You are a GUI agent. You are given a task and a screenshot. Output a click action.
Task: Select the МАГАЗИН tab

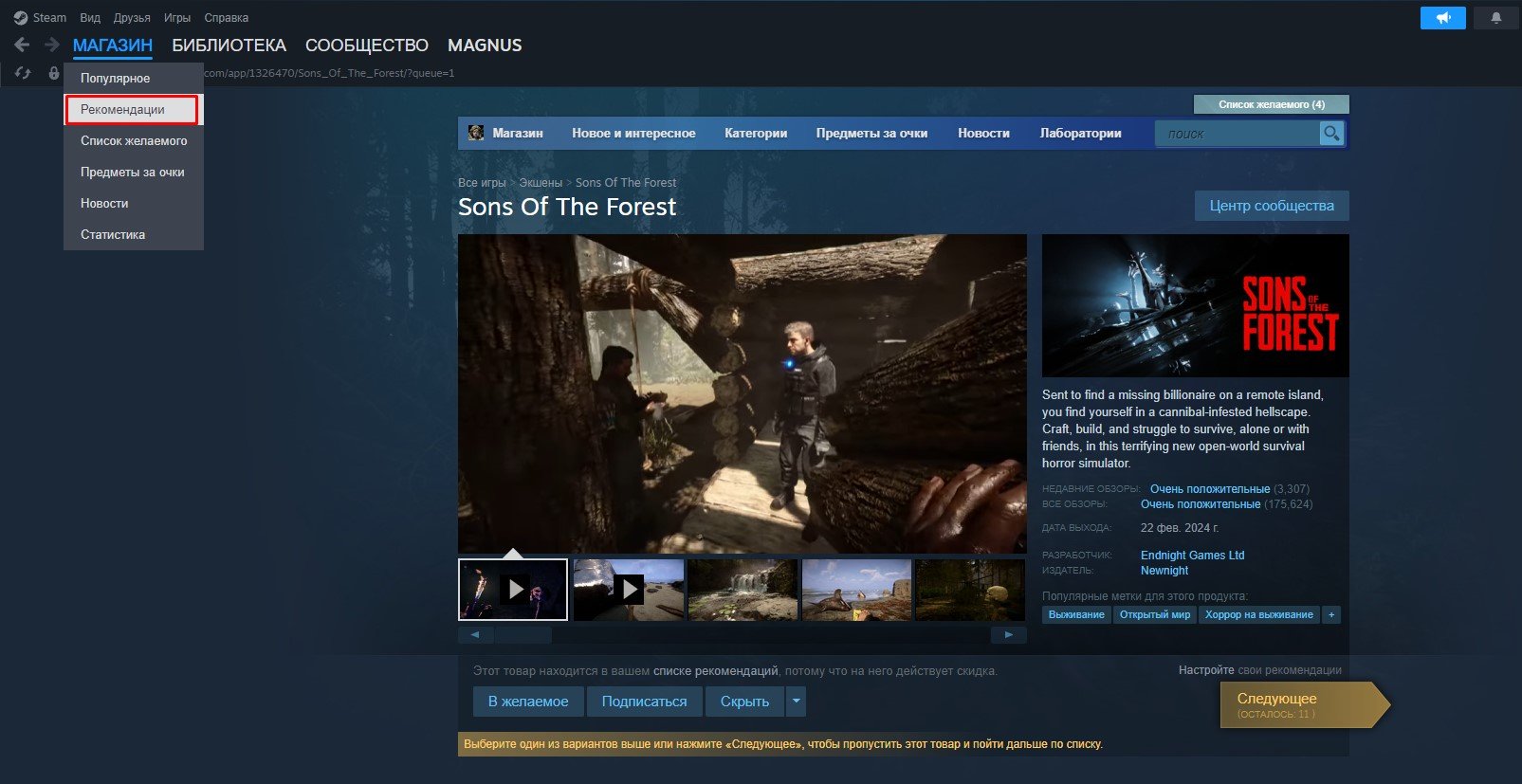point(113,45)
